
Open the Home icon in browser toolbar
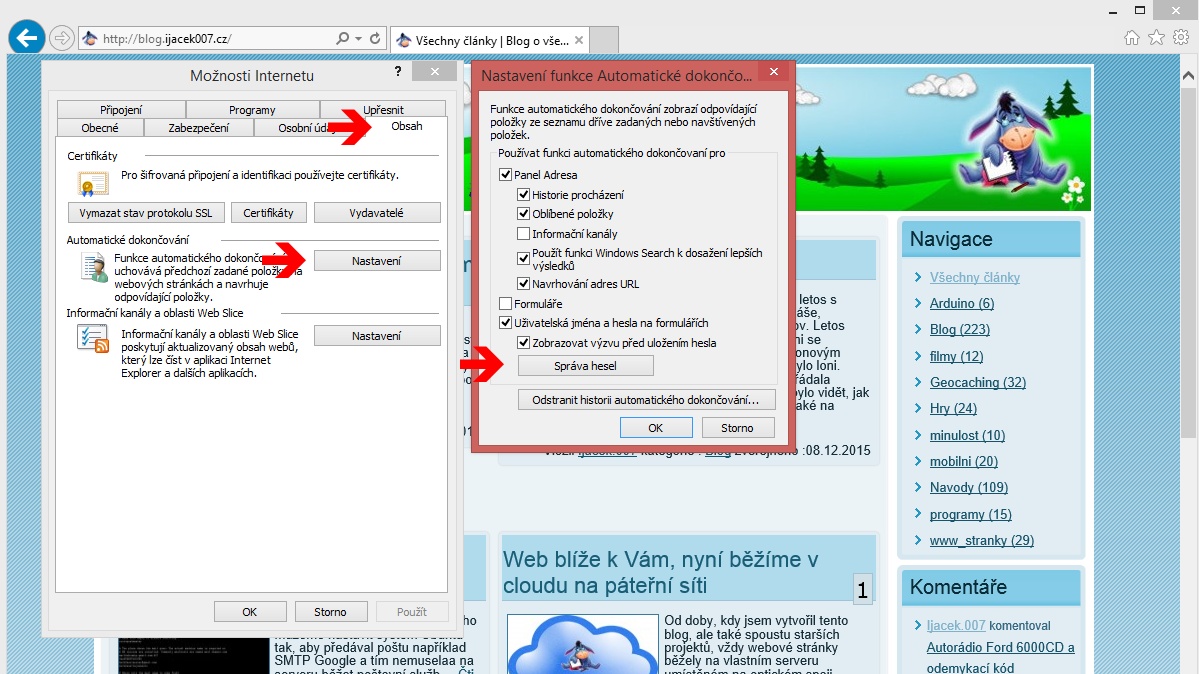(1132, 37)
